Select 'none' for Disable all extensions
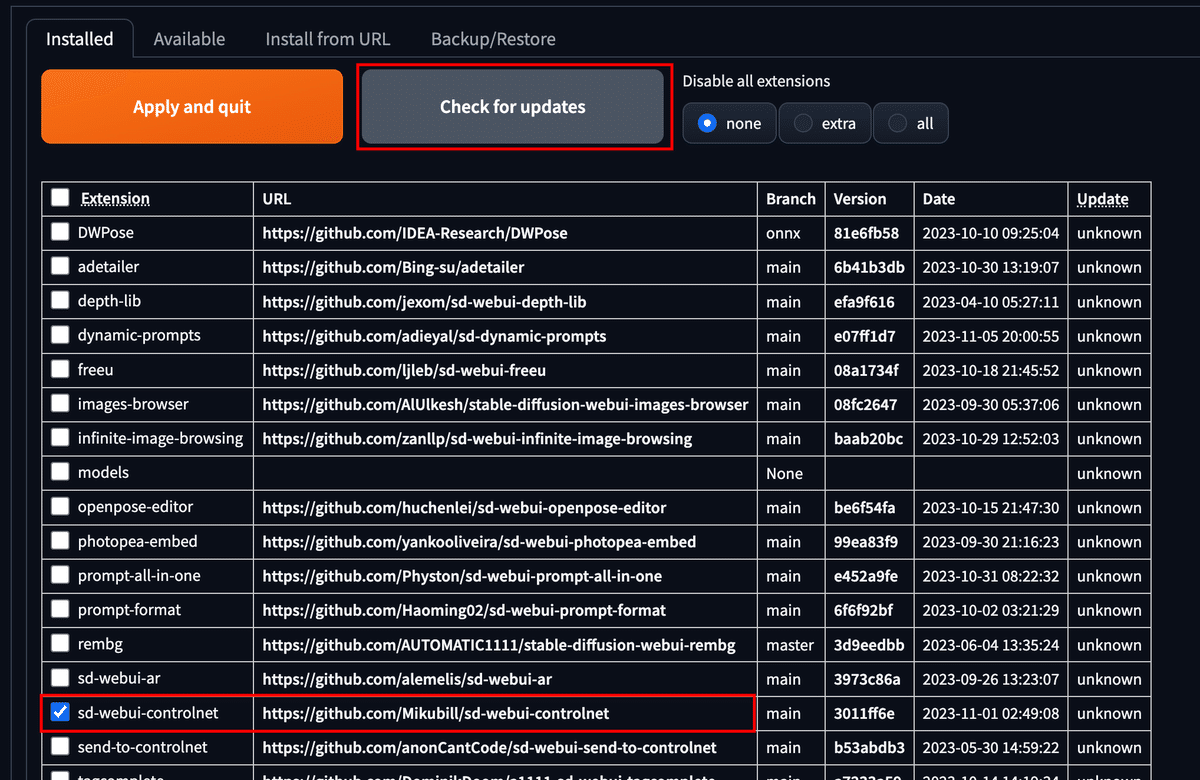Screen dimensions: 1200x780 click(730, 123)
